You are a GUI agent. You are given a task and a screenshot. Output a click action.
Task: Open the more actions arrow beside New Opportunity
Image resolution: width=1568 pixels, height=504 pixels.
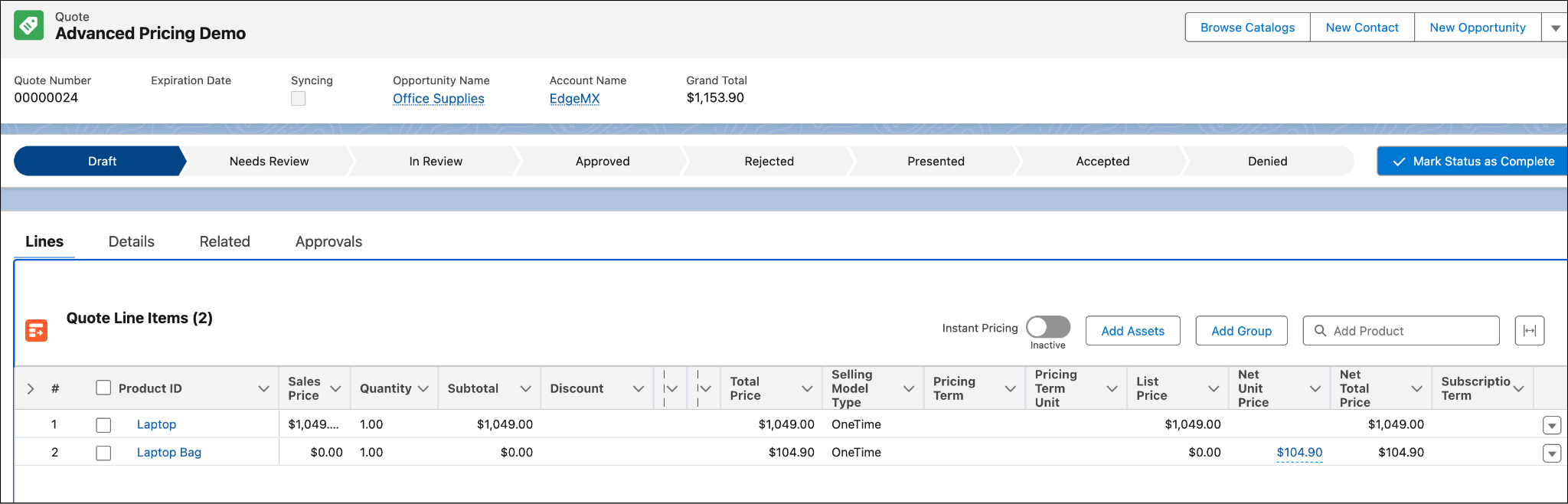tap(1555, 28)
